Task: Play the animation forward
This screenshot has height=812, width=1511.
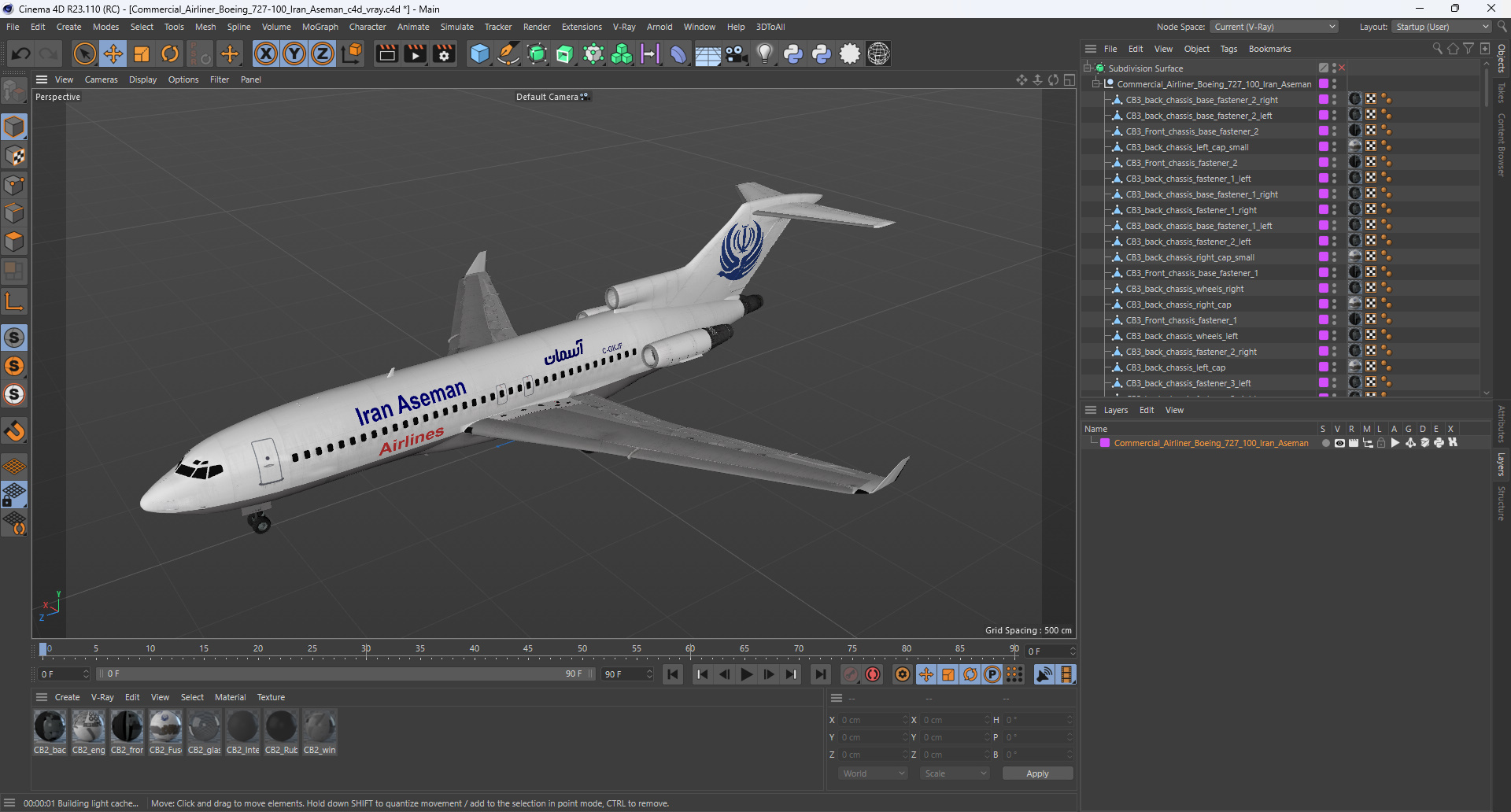Action: tap(747, 674)
